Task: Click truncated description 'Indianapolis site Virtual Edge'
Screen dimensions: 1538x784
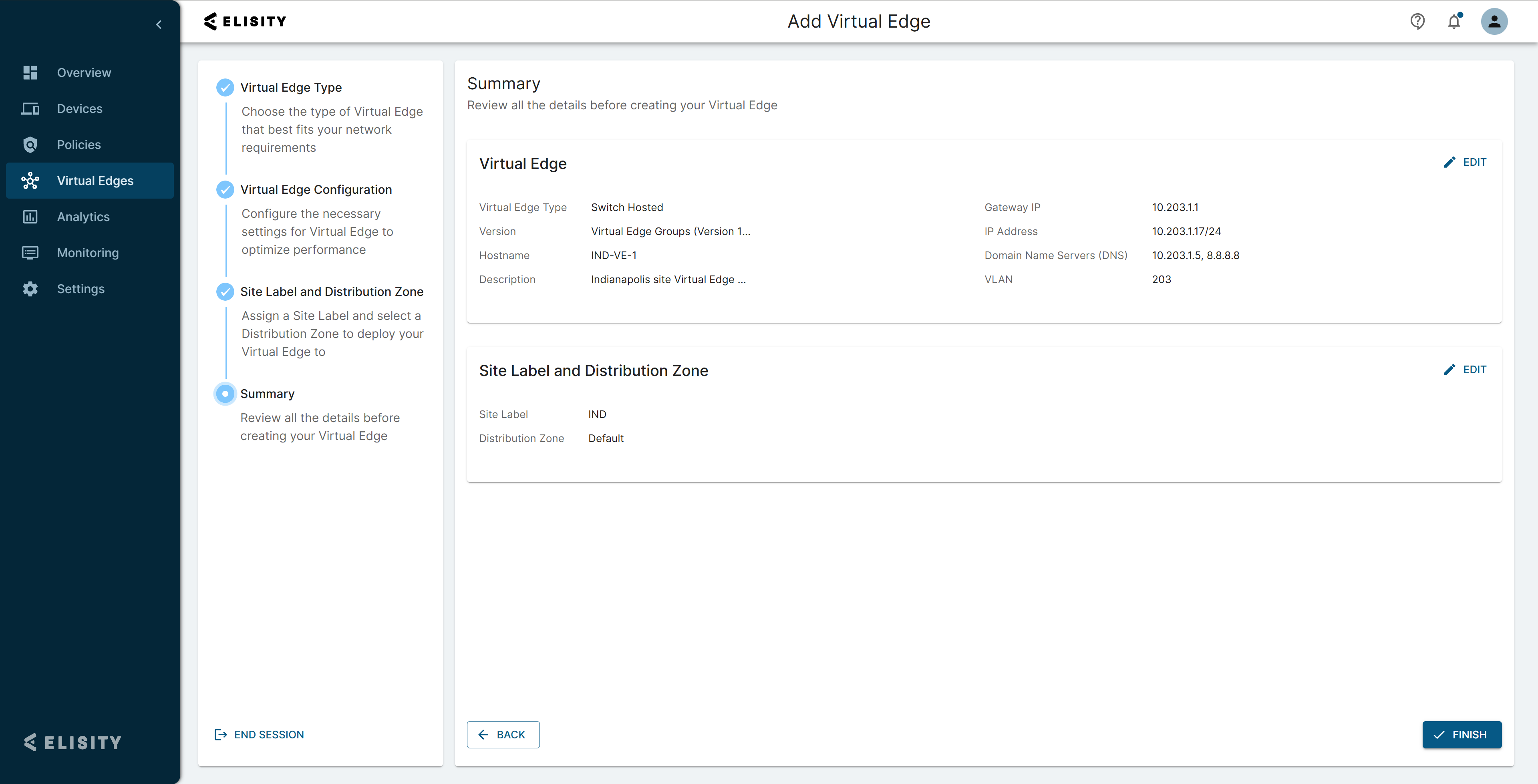Action: coord(668,279)
